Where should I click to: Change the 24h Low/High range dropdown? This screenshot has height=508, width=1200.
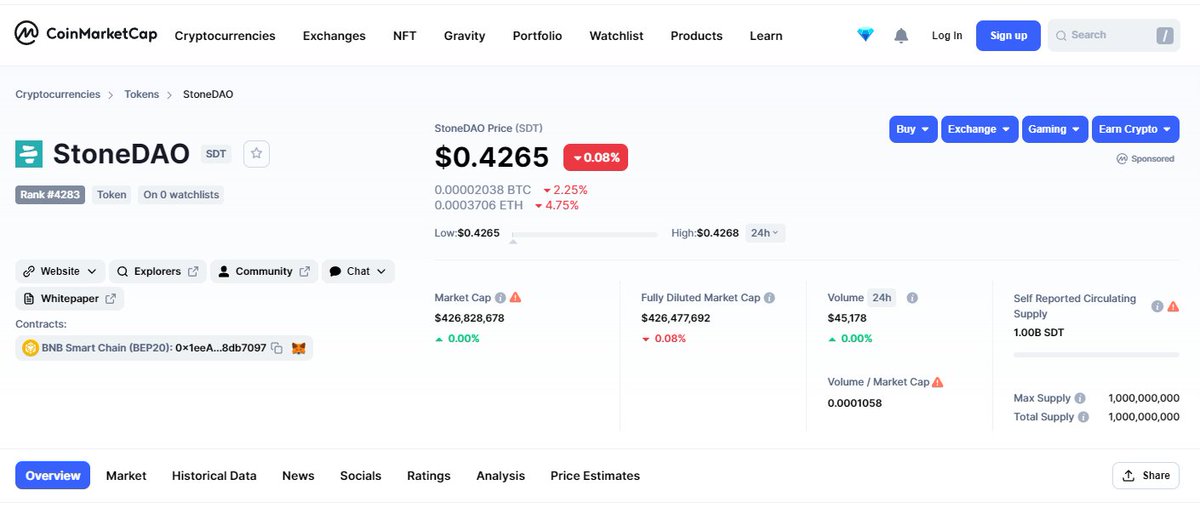point(766,233)
